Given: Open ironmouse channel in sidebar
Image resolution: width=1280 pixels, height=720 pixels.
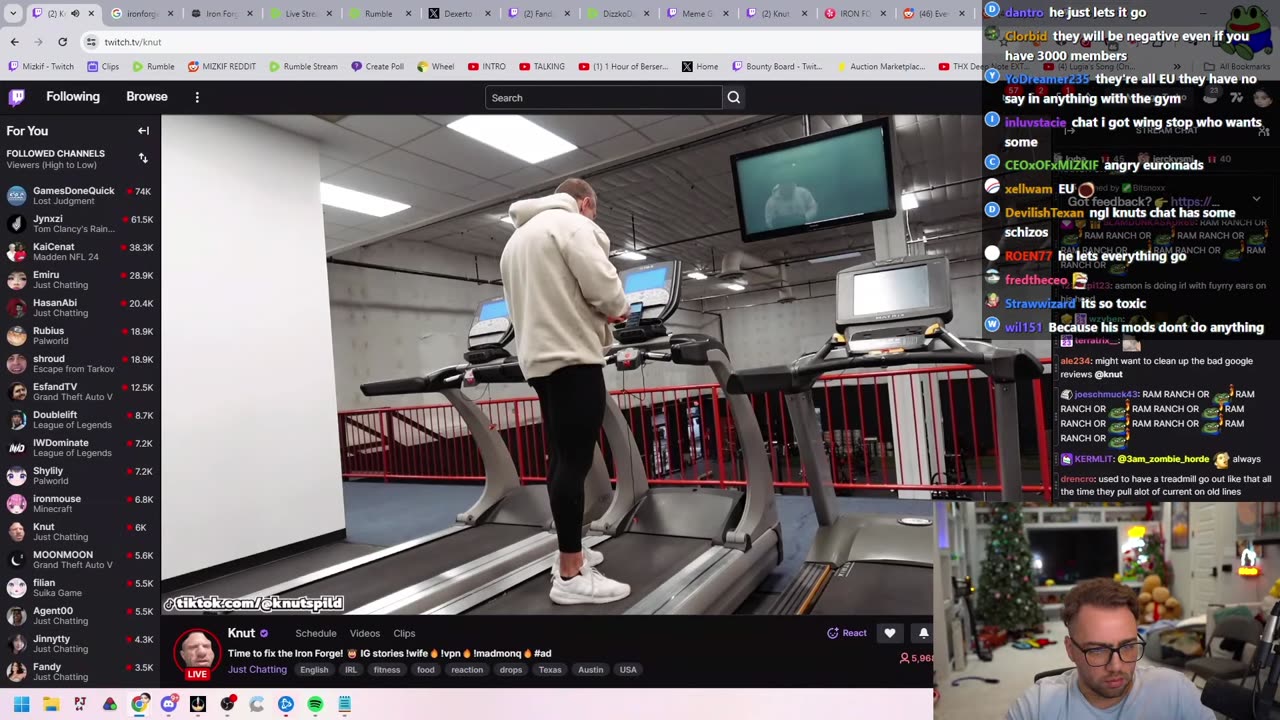Looking at the screenshot, I should tap(79, 504).
